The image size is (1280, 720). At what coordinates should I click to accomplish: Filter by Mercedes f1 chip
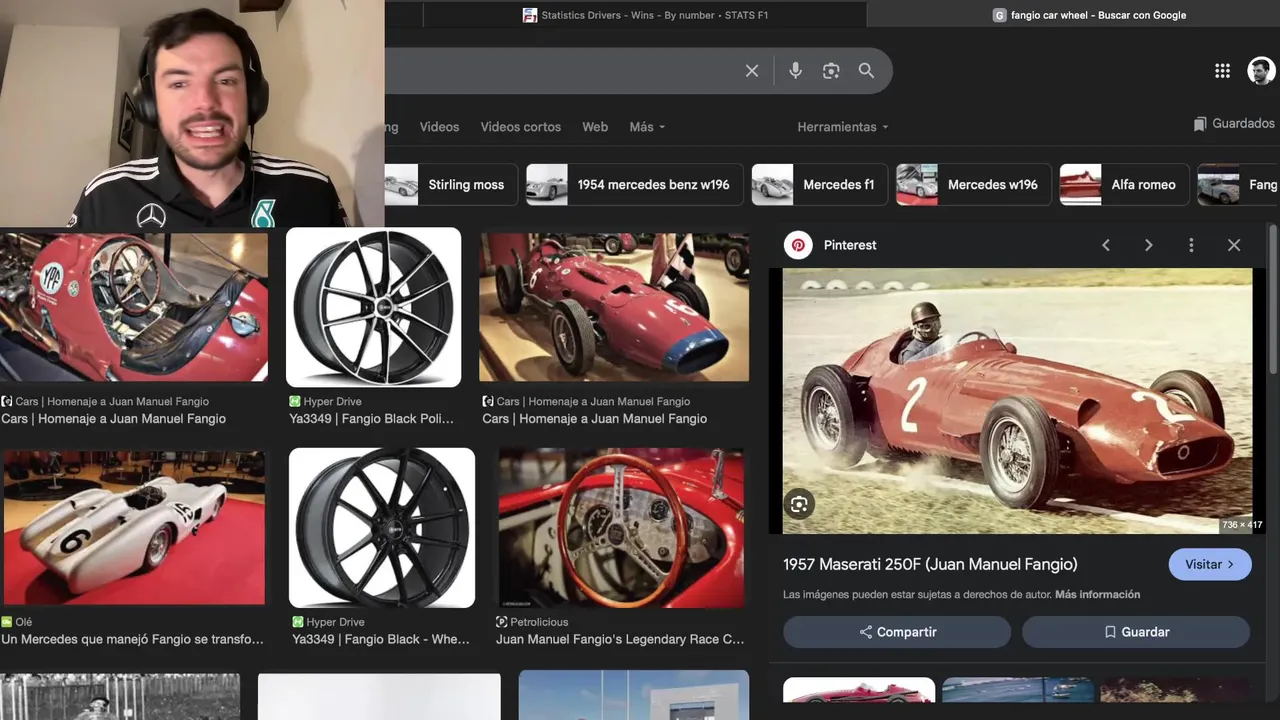pyautogui.click(x=820, y=185)
